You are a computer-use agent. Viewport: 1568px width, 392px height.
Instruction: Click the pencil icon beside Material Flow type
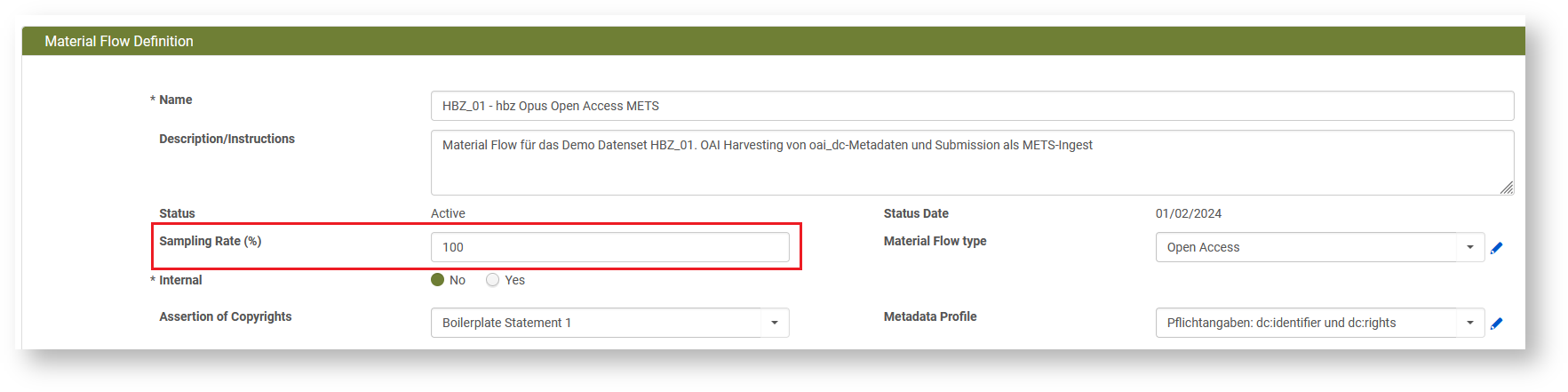tap(1497, 248)
